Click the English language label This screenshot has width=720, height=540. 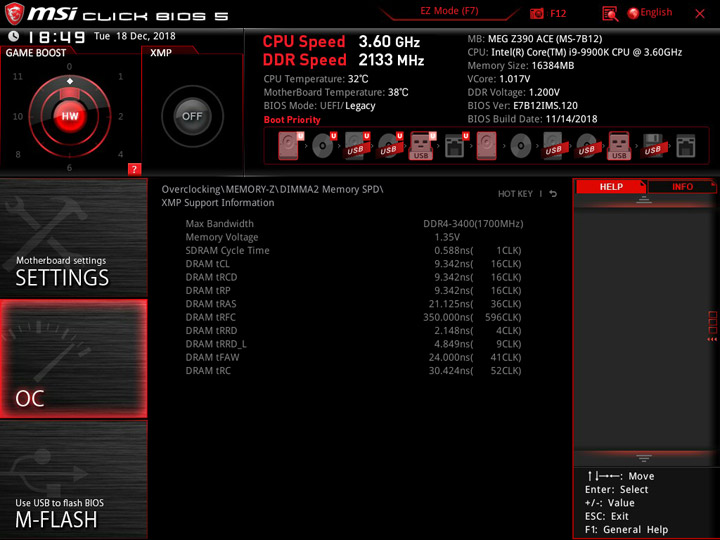(x=656, y=12)
